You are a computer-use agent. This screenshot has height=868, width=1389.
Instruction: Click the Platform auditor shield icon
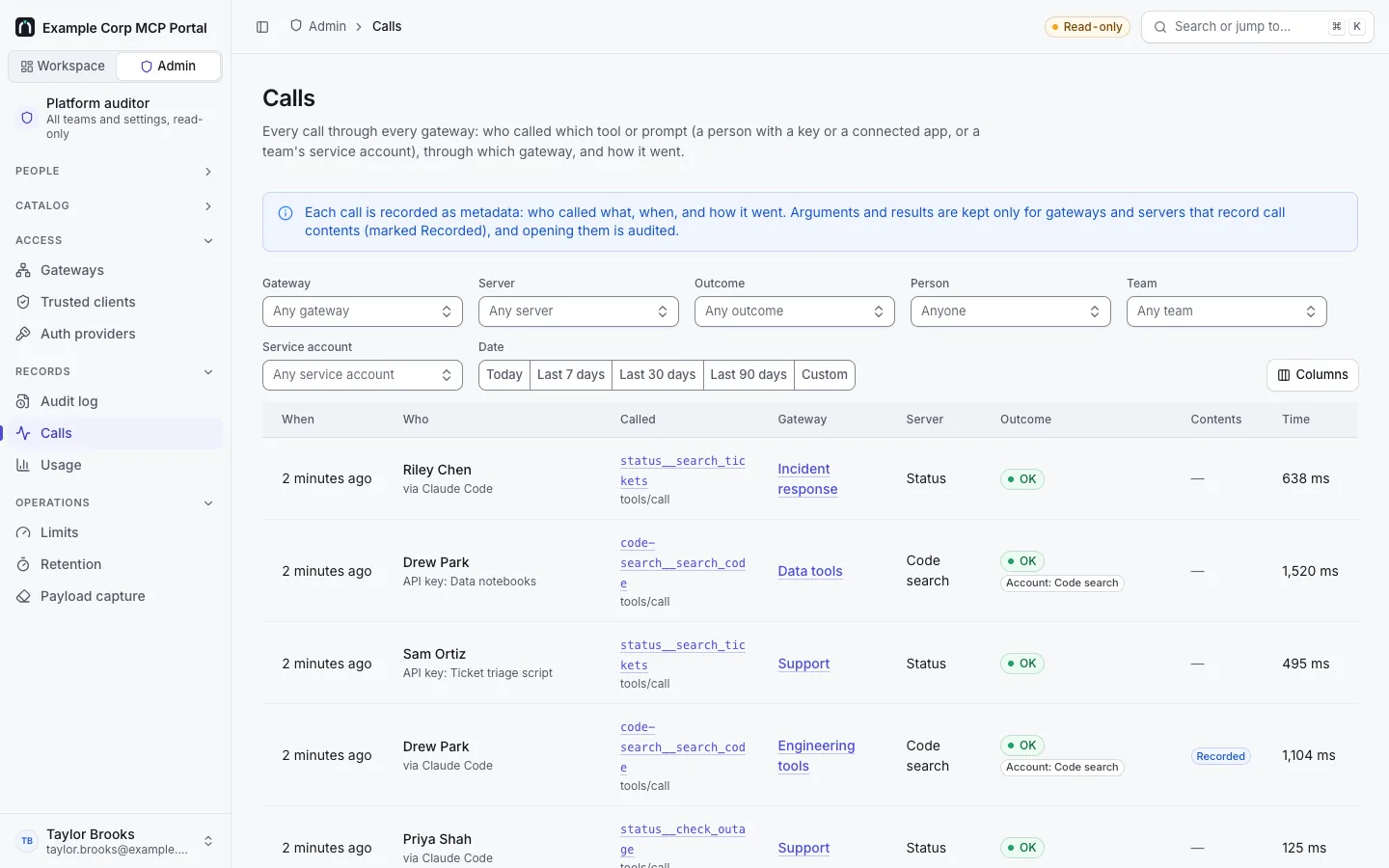tap(27, 118)
